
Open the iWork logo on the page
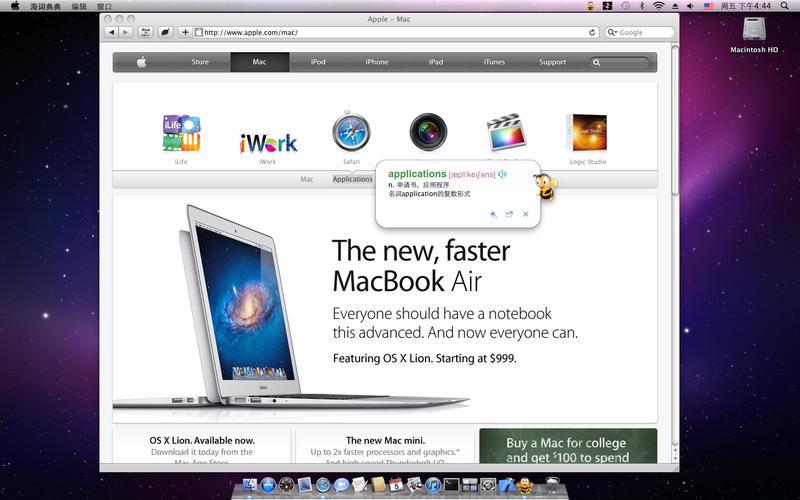coord(268,143)
